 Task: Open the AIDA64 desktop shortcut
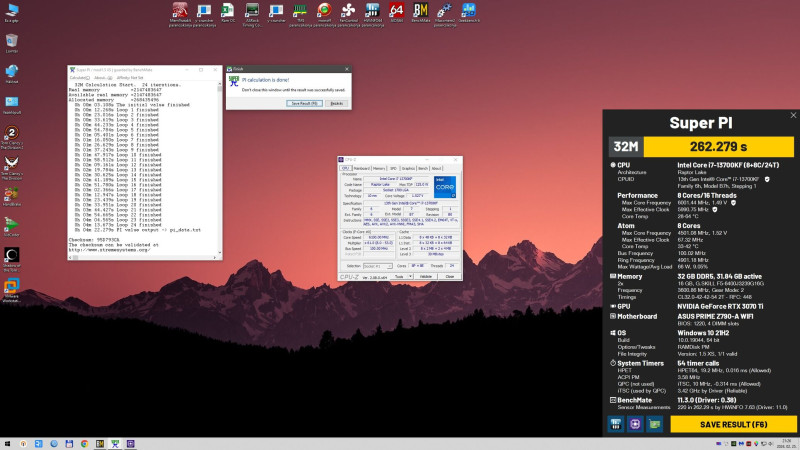pyautogui.click(x=396, y=13)
